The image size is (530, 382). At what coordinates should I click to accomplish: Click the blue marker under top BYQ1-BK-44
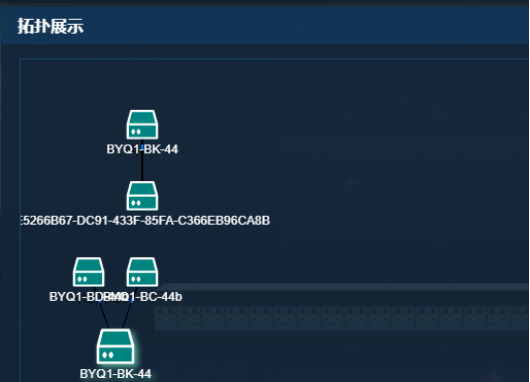point(142,147)
